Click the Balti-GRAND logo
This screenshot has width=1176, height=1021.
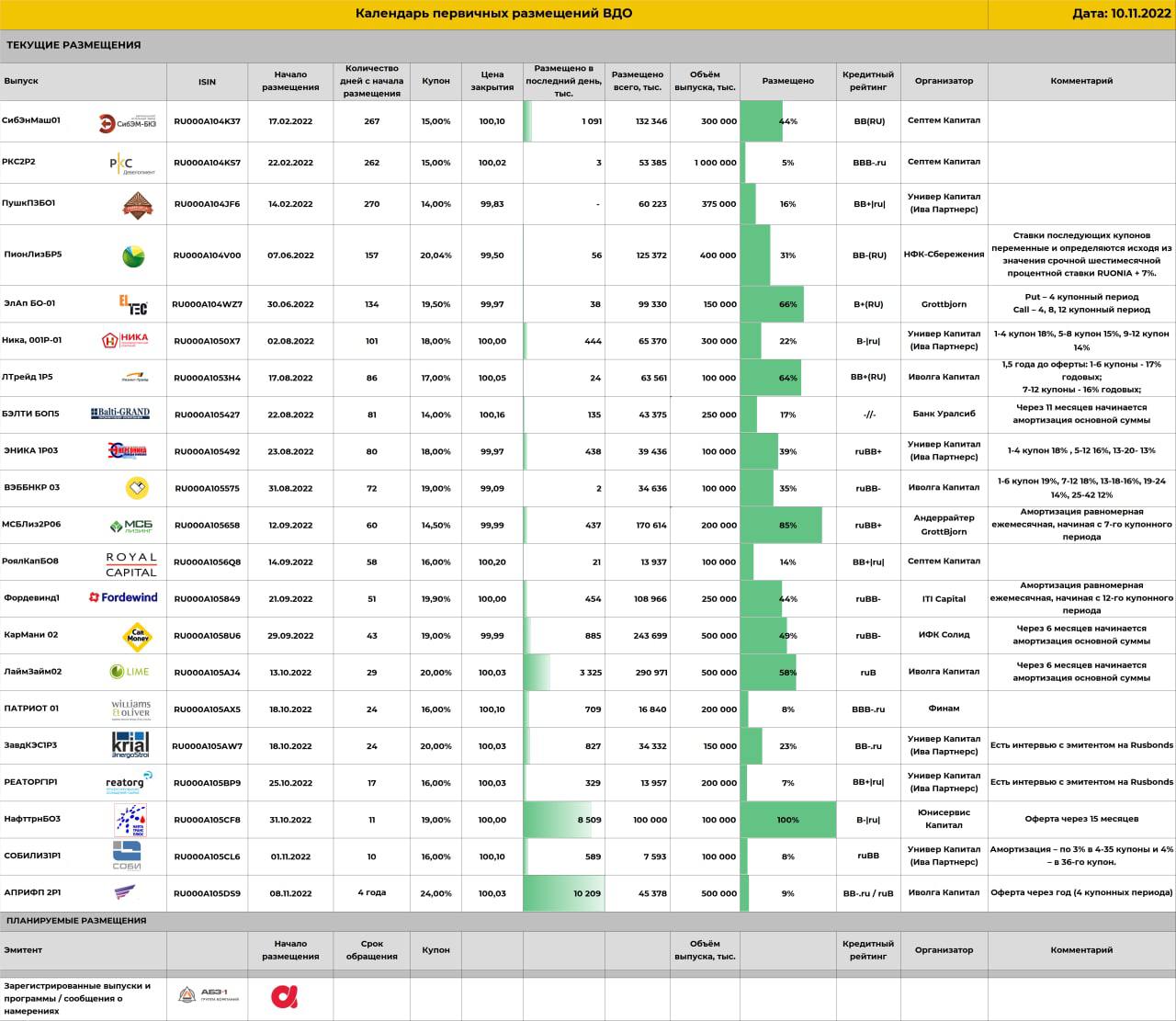(x=120, y=414)
